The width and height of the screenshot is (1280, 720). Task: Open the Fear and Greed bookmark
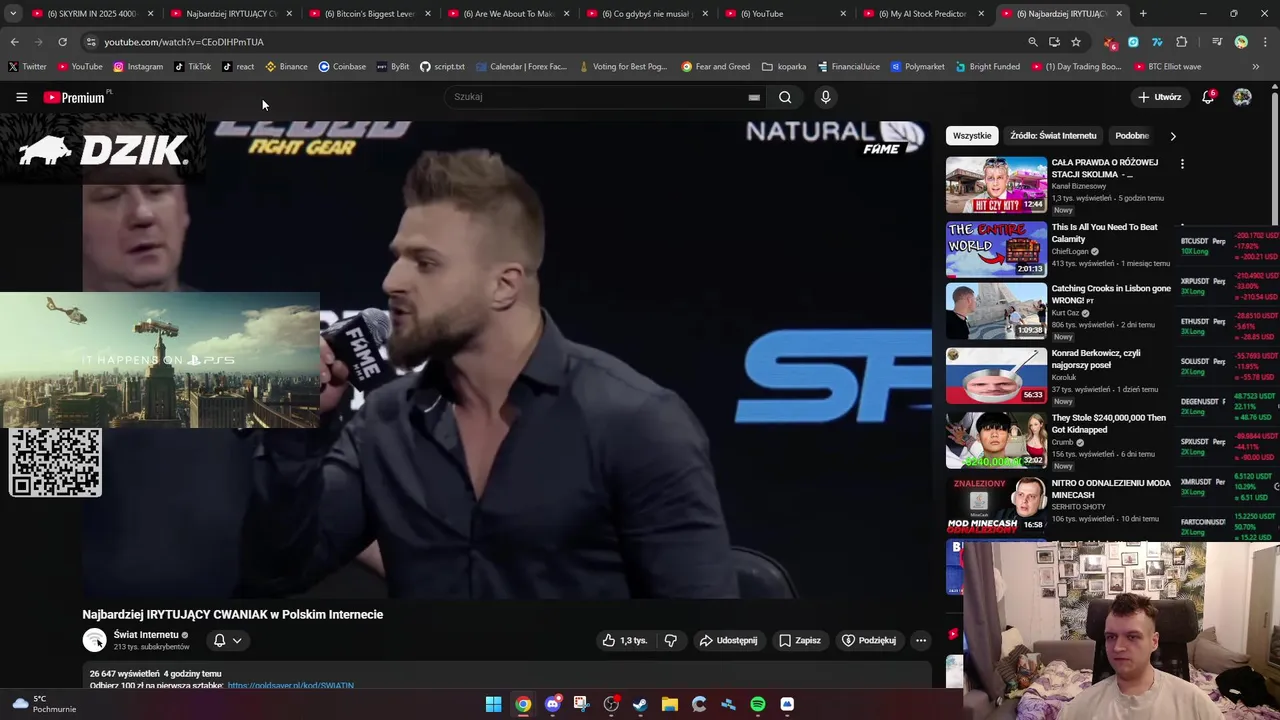[x=716, y=66]
